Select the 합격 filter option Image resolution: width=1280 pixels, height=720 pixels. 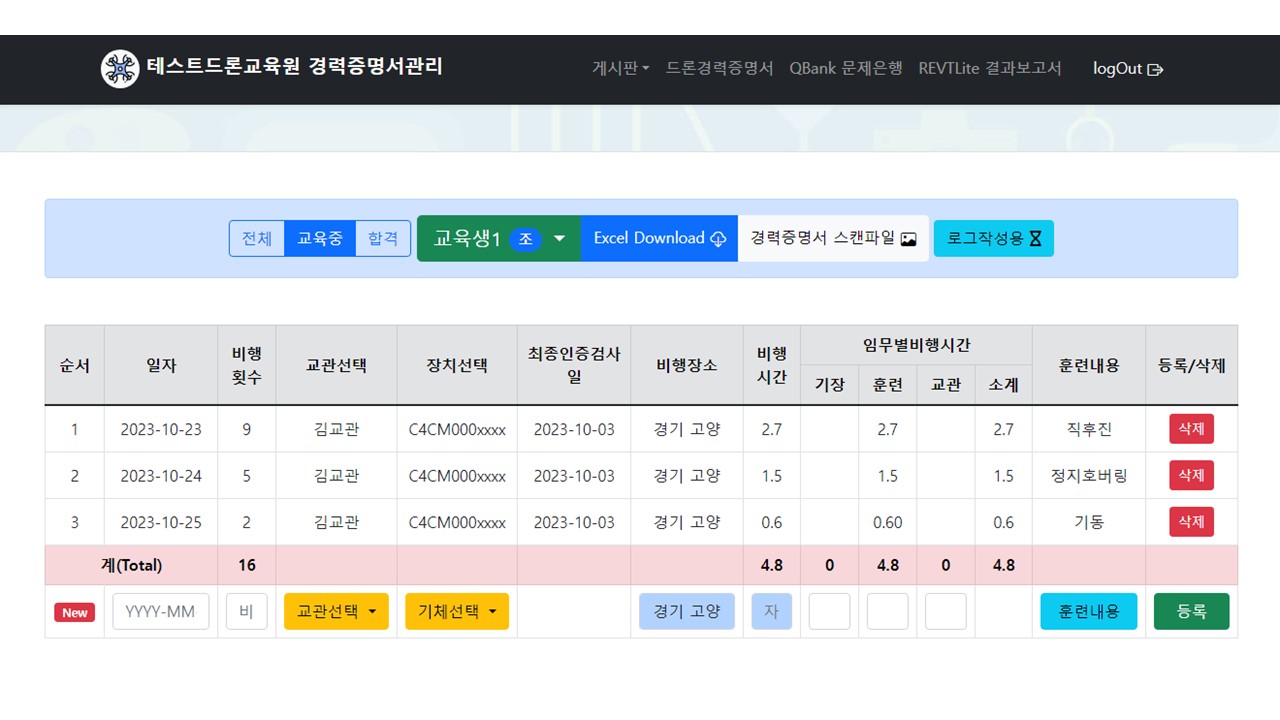point(383,239)
